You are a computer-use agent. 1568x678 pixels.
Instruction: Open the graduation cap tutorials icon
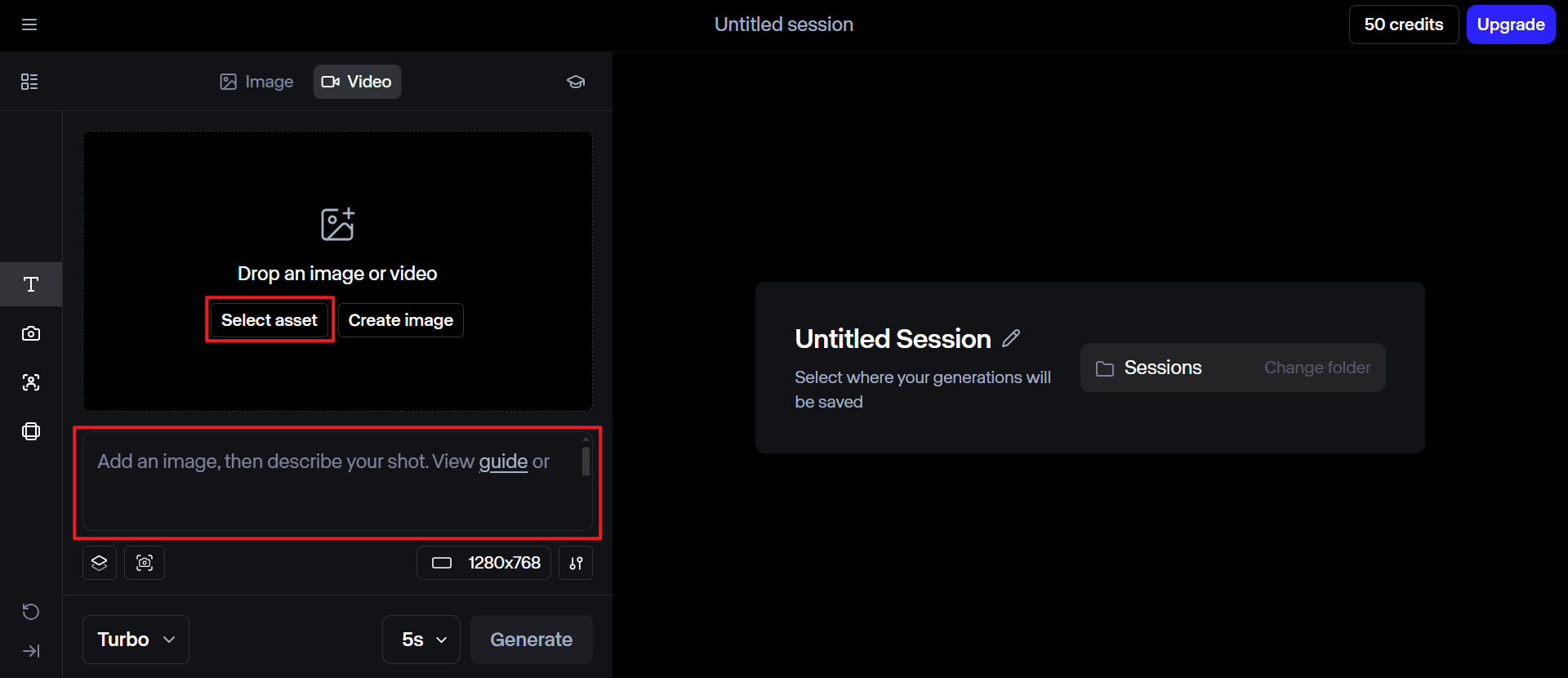[x=576, y=82]
